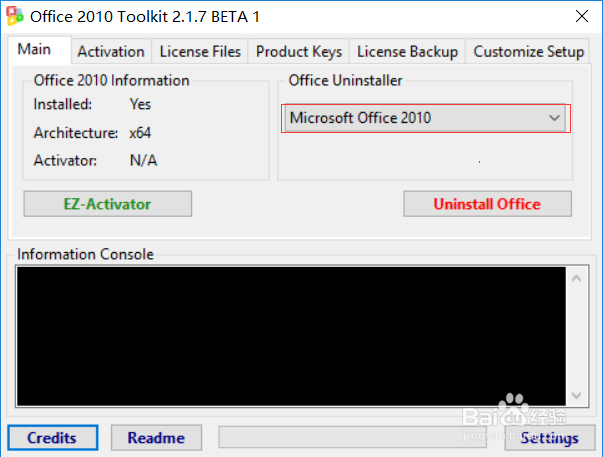Switch to the Main tab
The image size is (603, 457).
[x=35, y=50]
